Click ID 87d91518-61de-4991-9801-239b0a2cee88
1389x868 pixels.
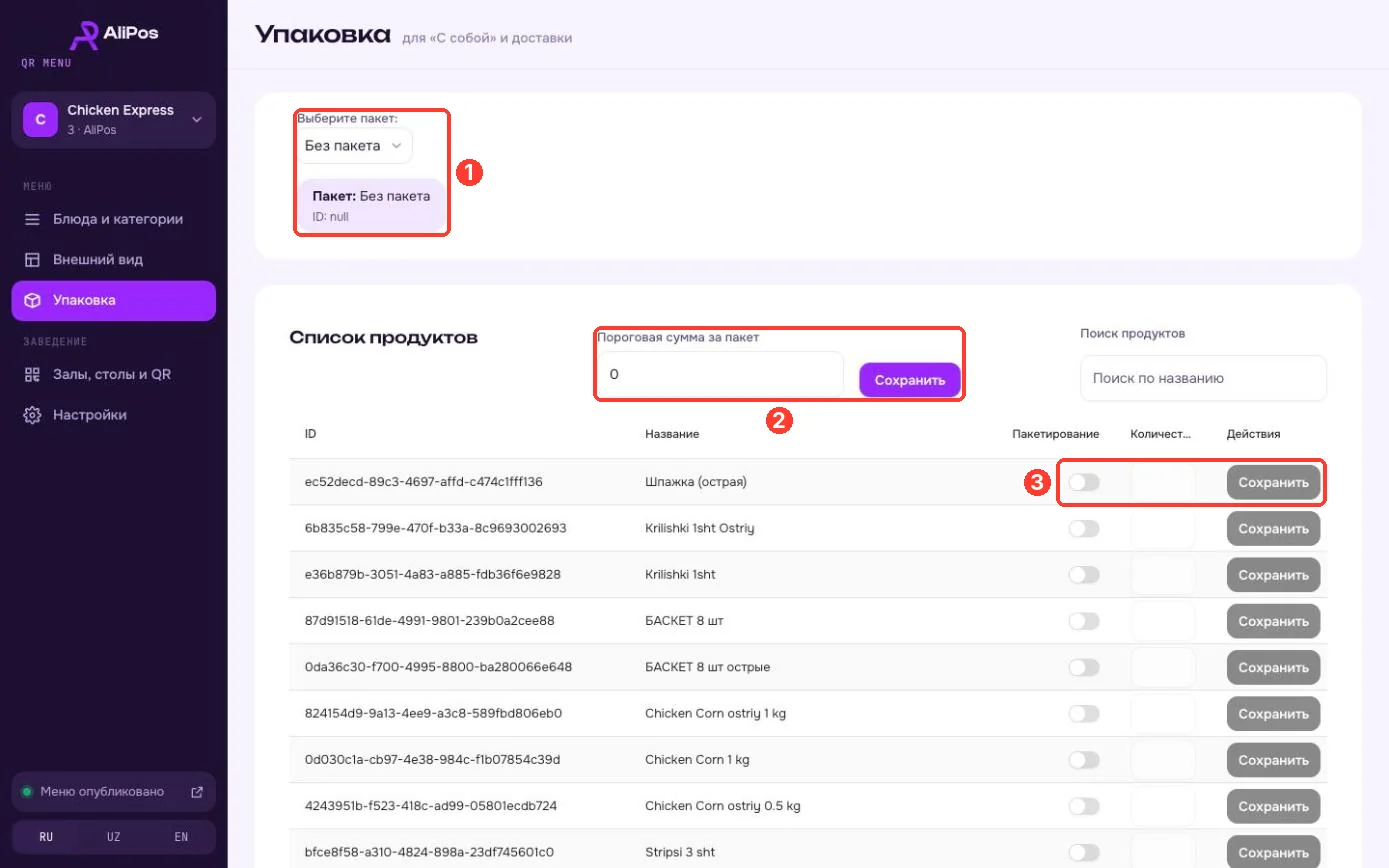[x=430, y=621]
